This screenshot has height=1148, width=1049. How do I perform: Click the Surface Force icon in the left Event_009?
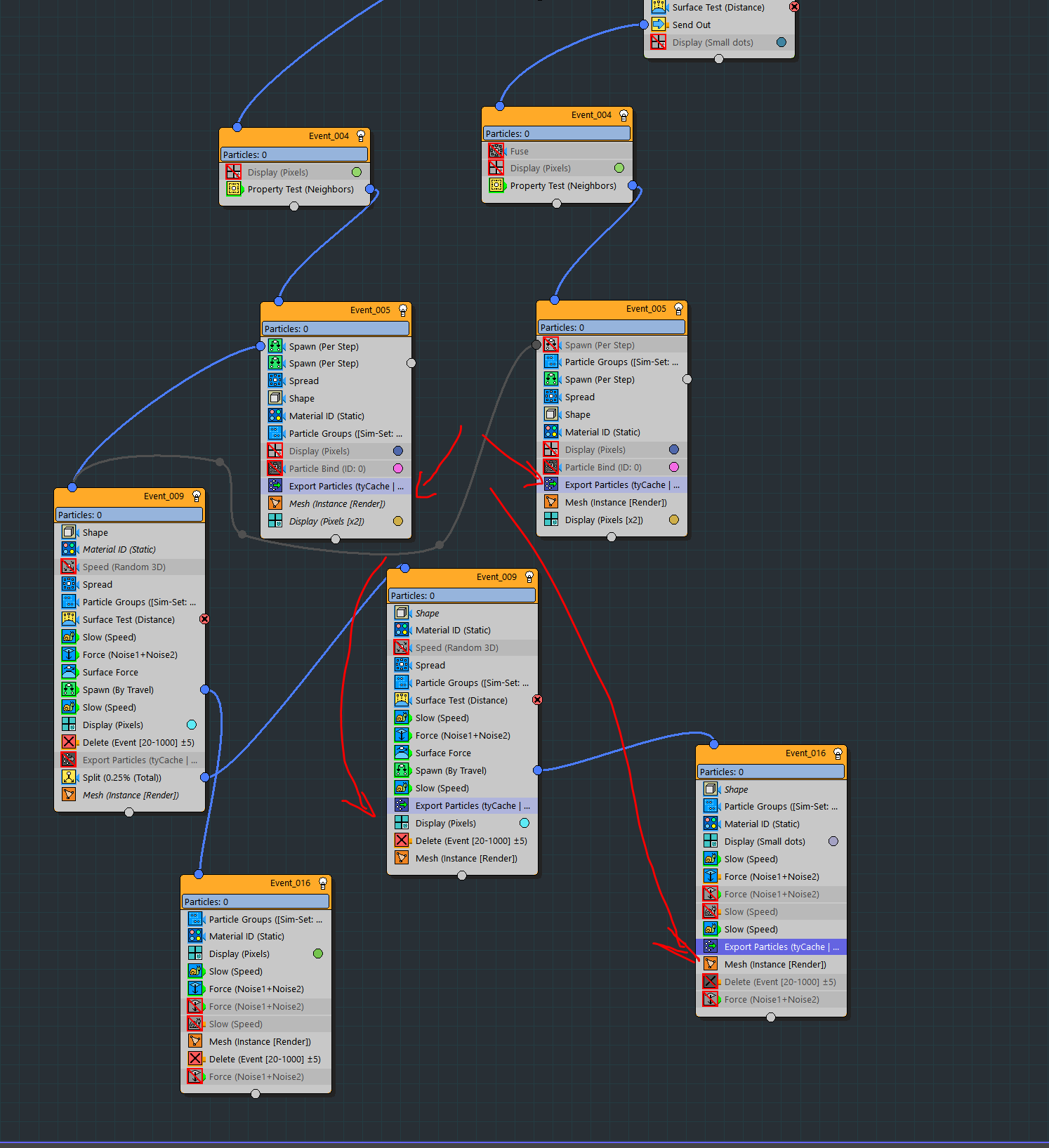click(69, 672)
